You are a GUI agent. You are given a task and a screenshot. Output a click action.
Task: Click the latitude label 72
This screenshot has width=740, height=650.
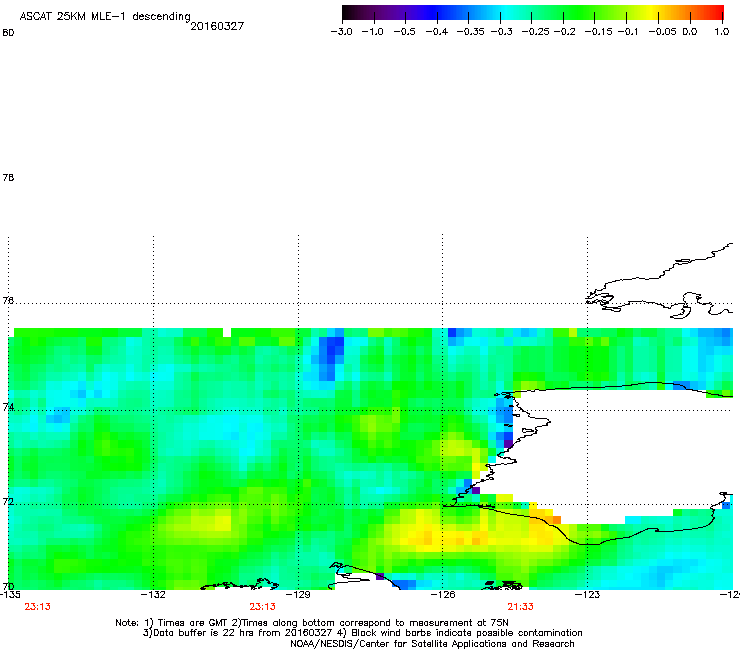coord(8,501)
